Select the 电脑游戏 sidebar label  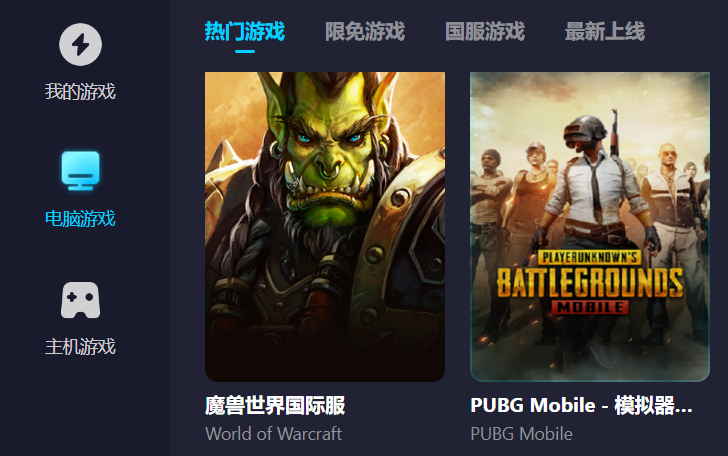pyautogui.click(x=80, y=219)
